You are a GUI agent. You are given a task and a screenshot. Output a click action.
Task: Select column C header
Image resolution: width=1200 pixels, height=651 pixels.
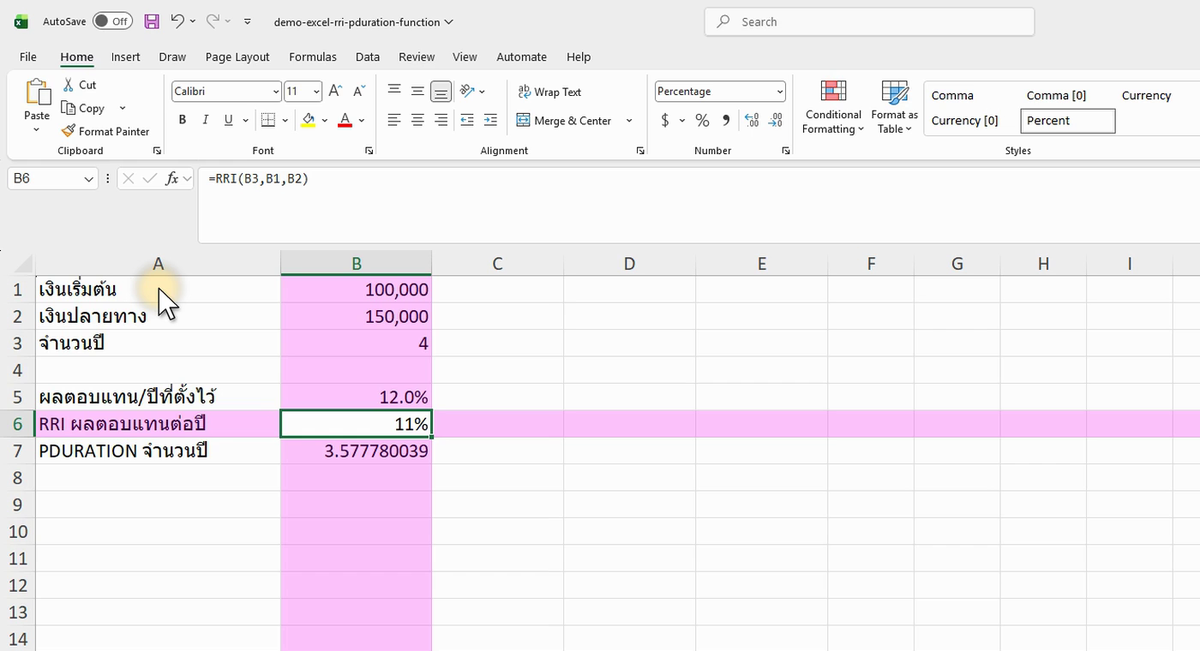(x=497, y=263)
